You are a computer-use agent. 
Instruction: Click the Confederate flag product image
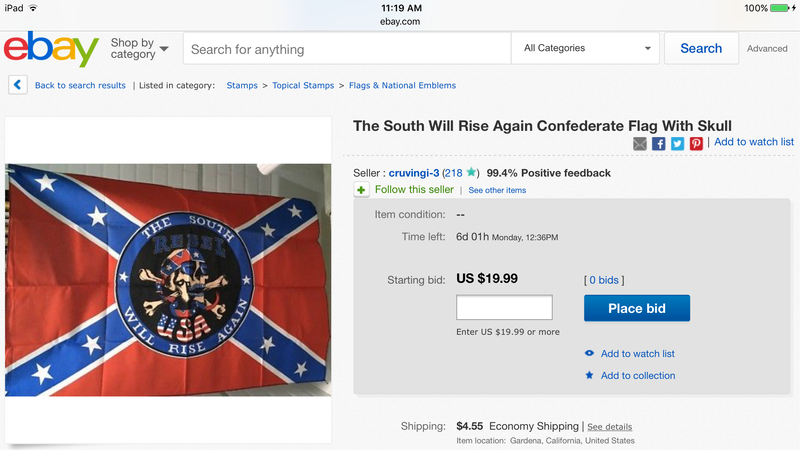pos(168,280)
